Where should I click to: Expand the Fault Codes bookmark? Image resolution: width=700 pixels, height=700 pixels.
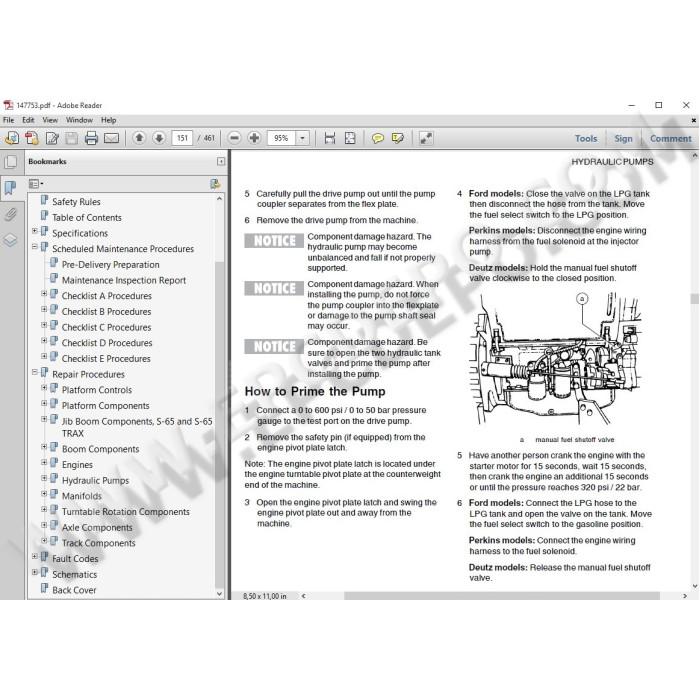click(35, 556)
